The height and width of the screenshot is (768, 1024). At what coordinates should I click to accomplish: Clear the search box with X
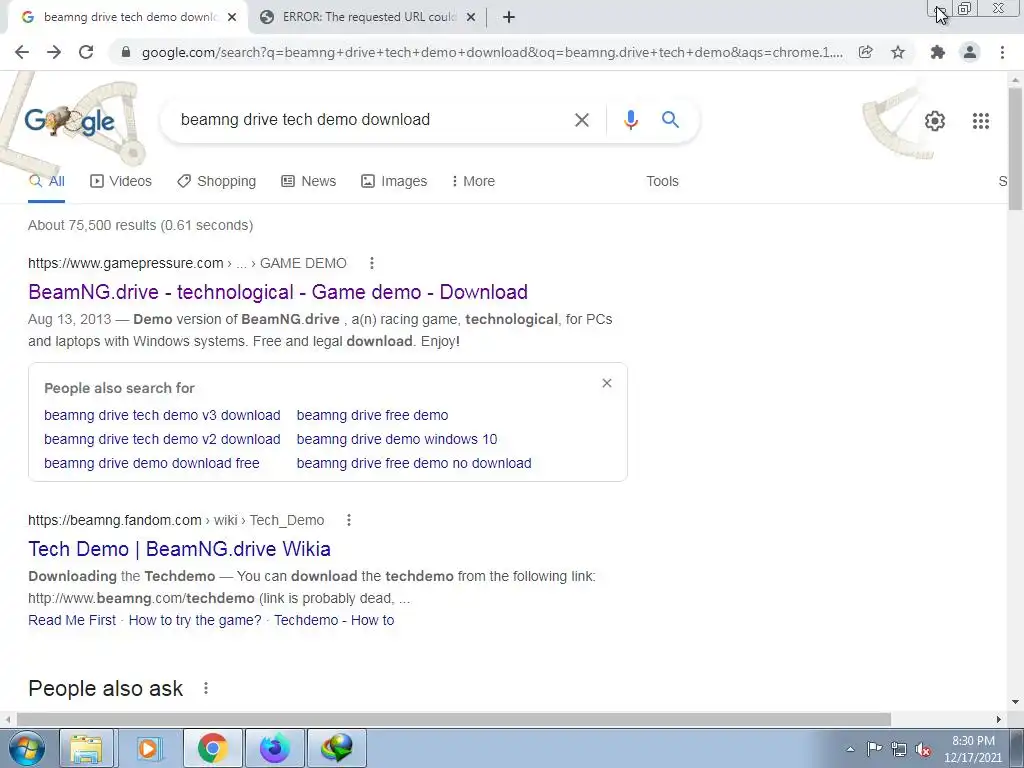pos(581,120)
